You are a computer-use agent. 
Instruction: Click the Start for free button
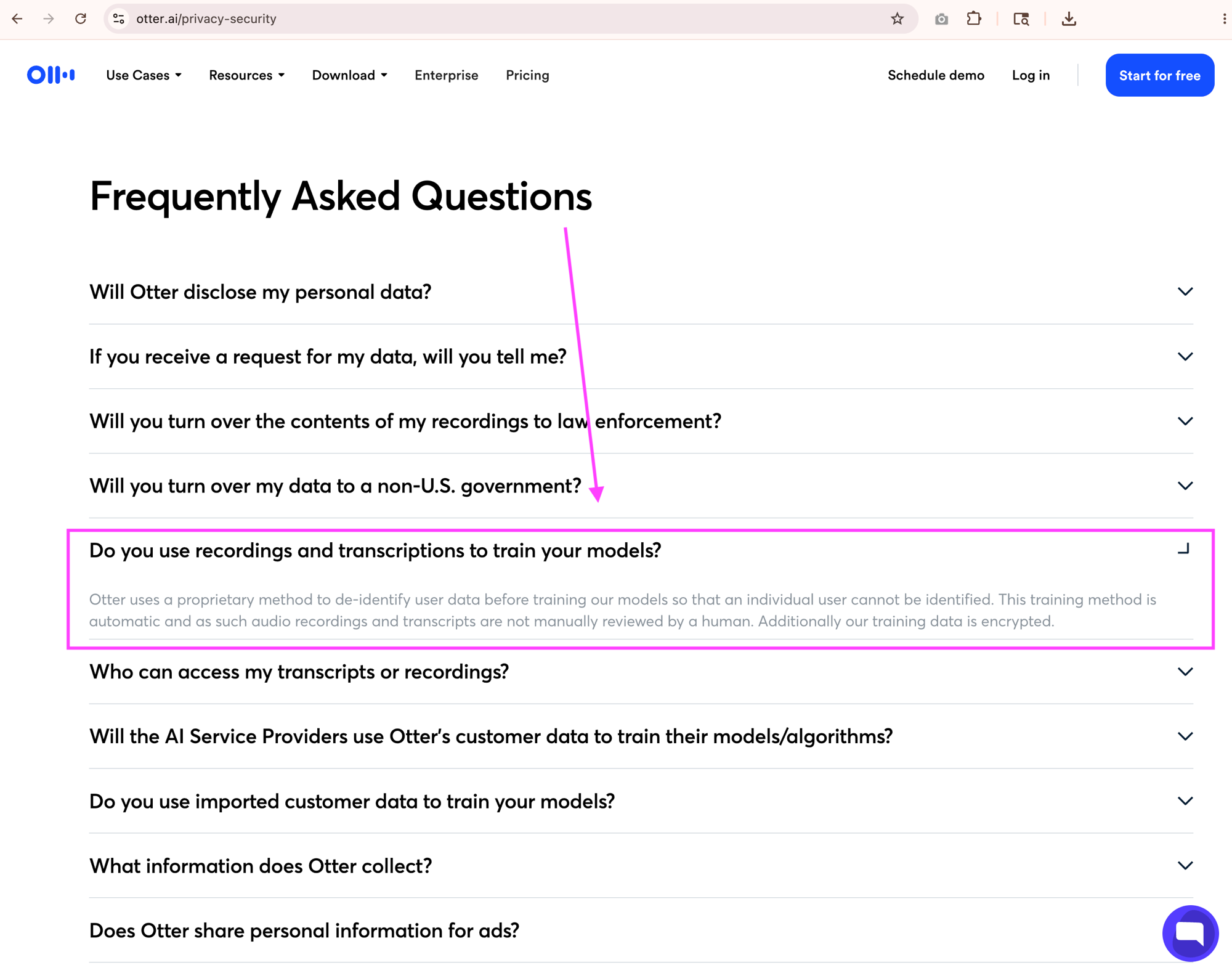[1159, 75]
